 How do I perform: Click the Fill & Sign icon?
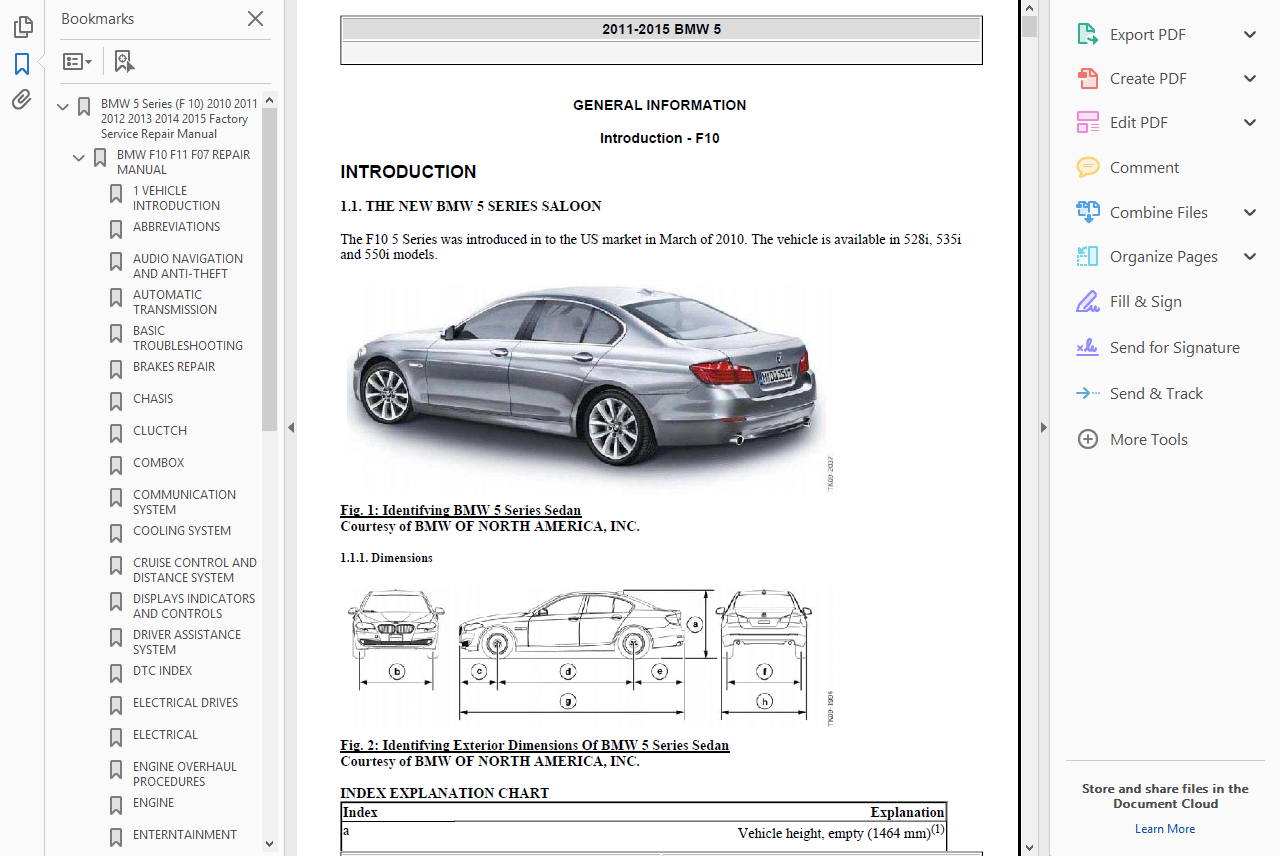(x=1087, y=301)
